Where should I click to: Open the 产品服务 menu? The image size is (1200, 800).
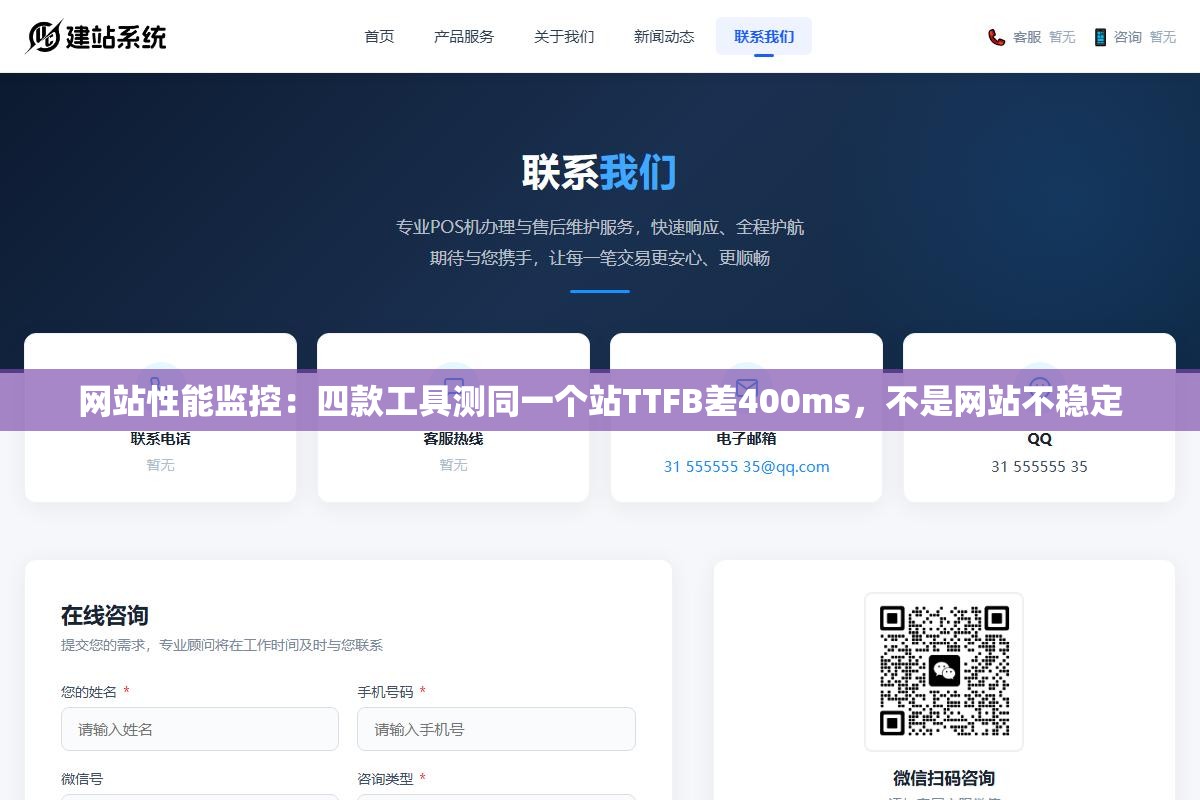point(464,36)
